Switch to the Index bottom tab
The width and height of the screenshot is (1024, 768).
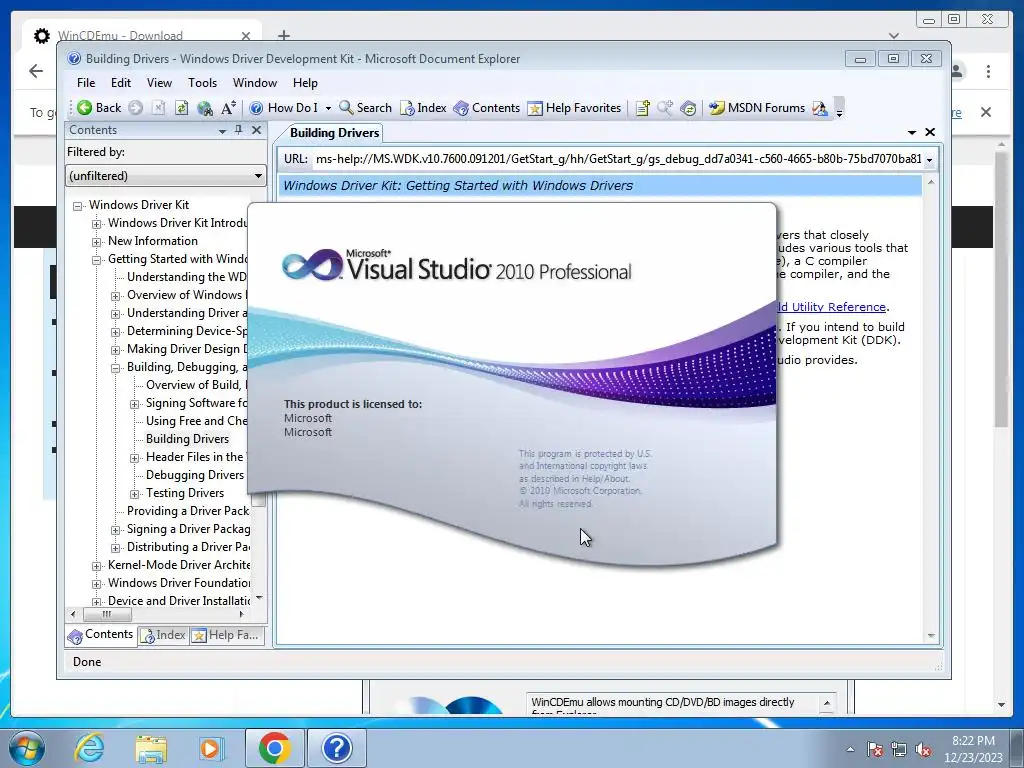[x=164, y=635]
